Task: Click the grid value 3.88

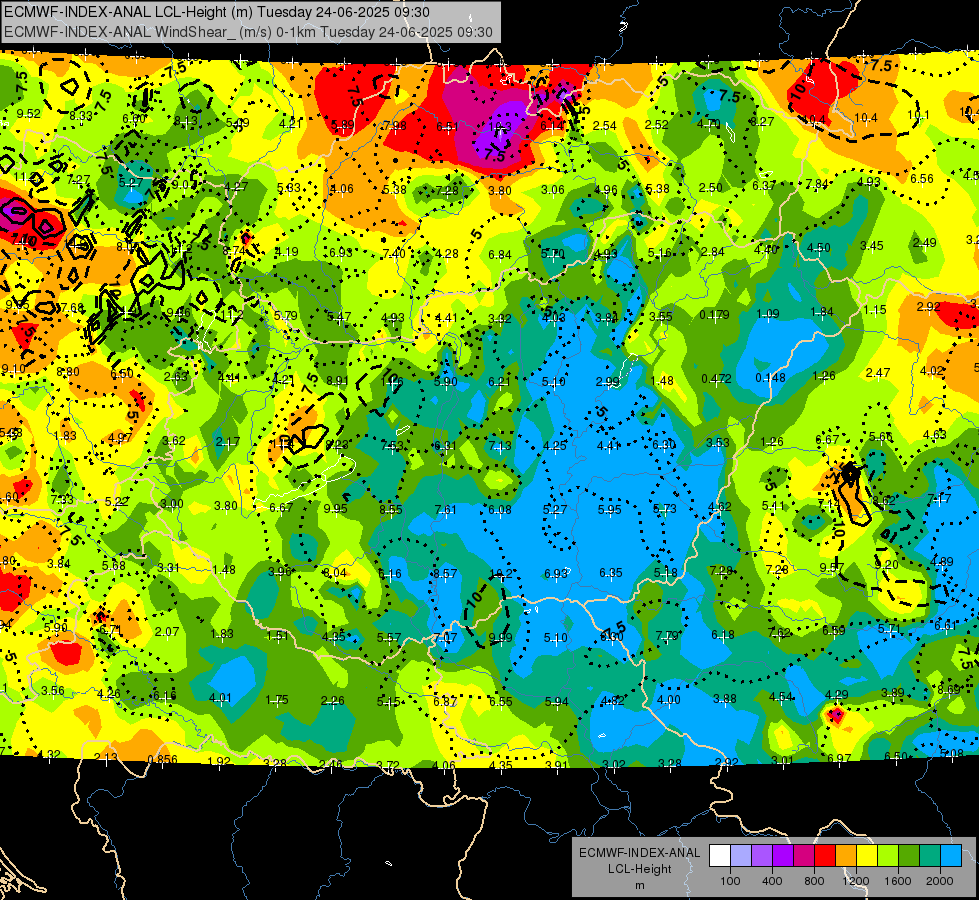Action: [x=725, y=698]
